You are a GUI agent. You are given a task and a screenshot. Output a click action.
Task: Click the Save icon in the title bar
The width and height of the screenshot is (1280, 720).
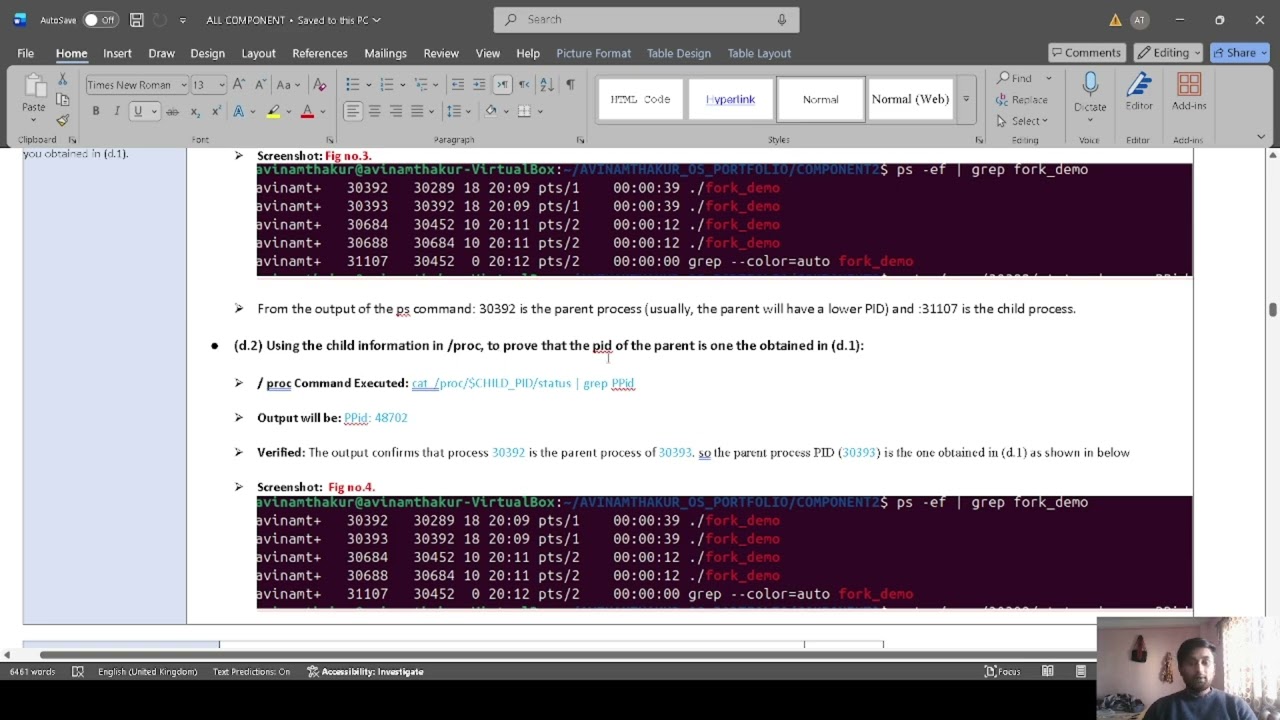point(137,20)
